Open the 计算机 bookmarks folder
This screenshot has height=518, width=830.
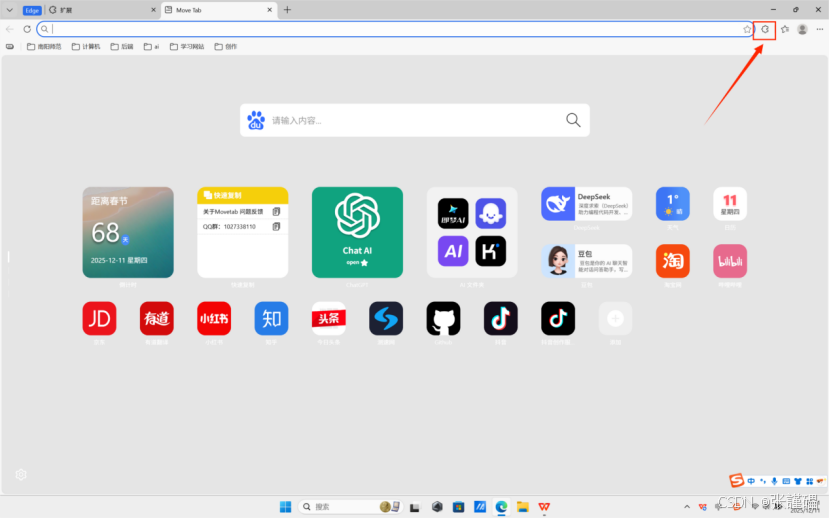tap(86, 47)
